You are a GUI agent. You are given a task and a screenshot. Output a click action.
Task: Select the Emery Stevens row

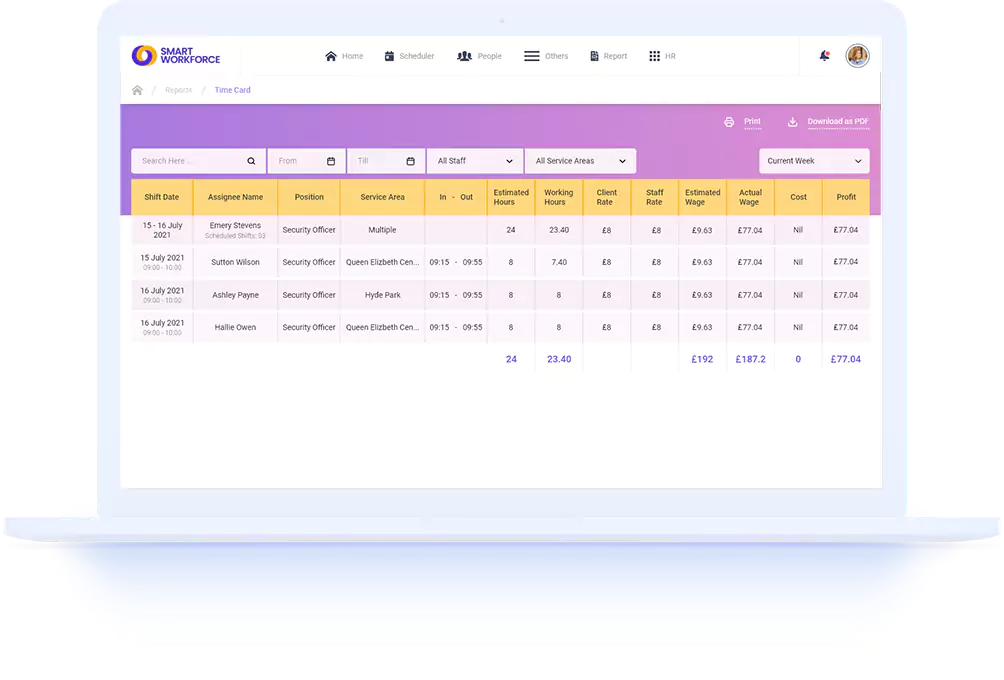click(x=235, y=230)
